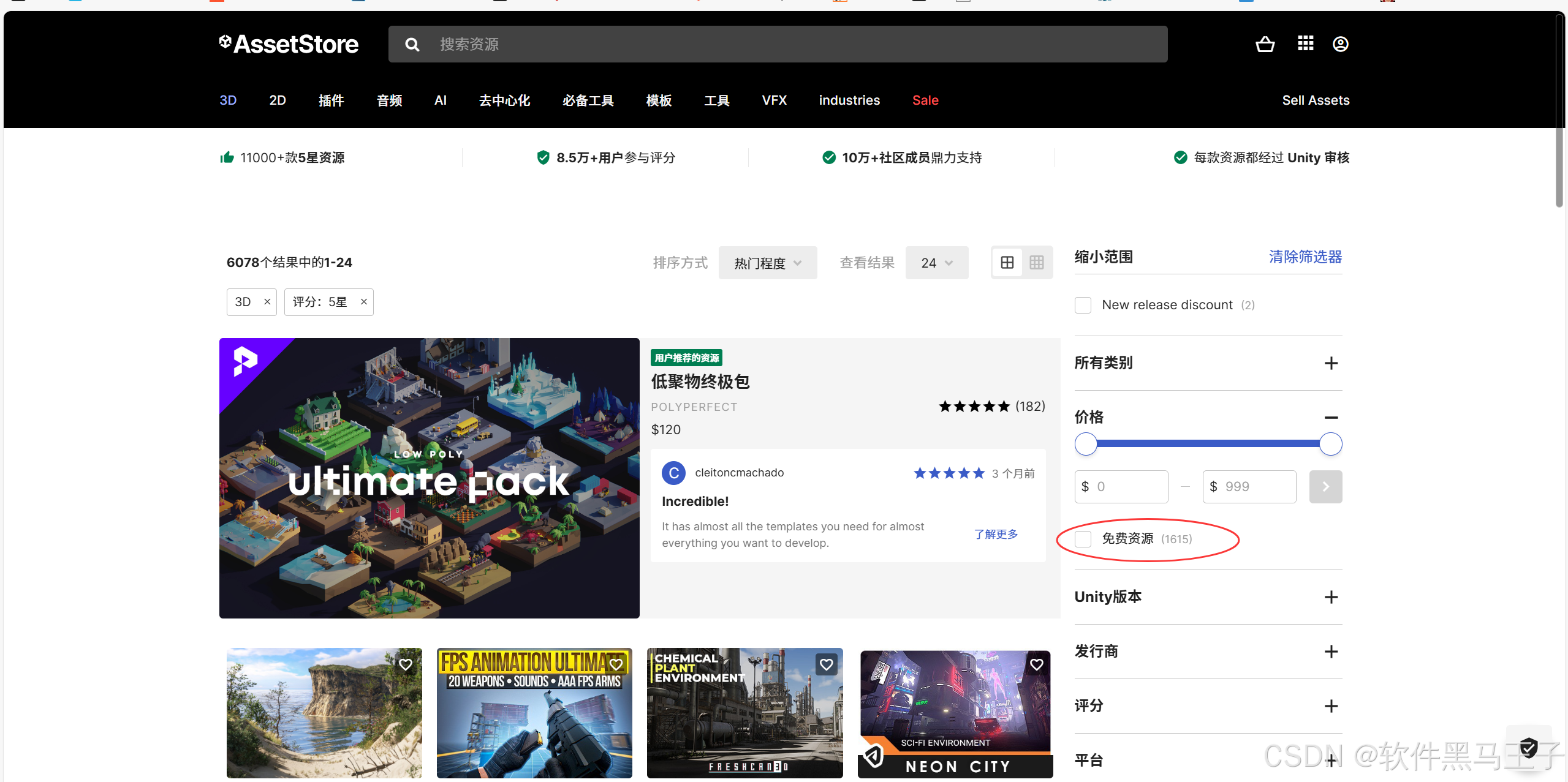Viewport: 1568px width, 782px height.
Task: Check the 免费资源 free assets box
Action: click(x=1083, y=539)
